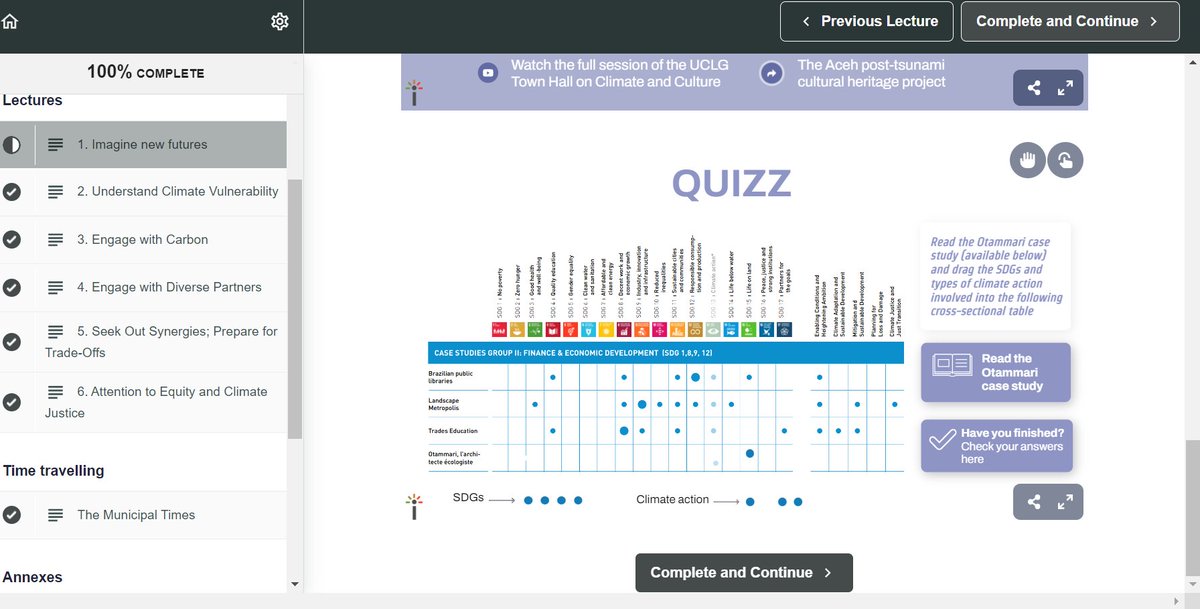Viewport: 1200px width, 609px height.
Task: Go to the course home icon
Action: 11,21
